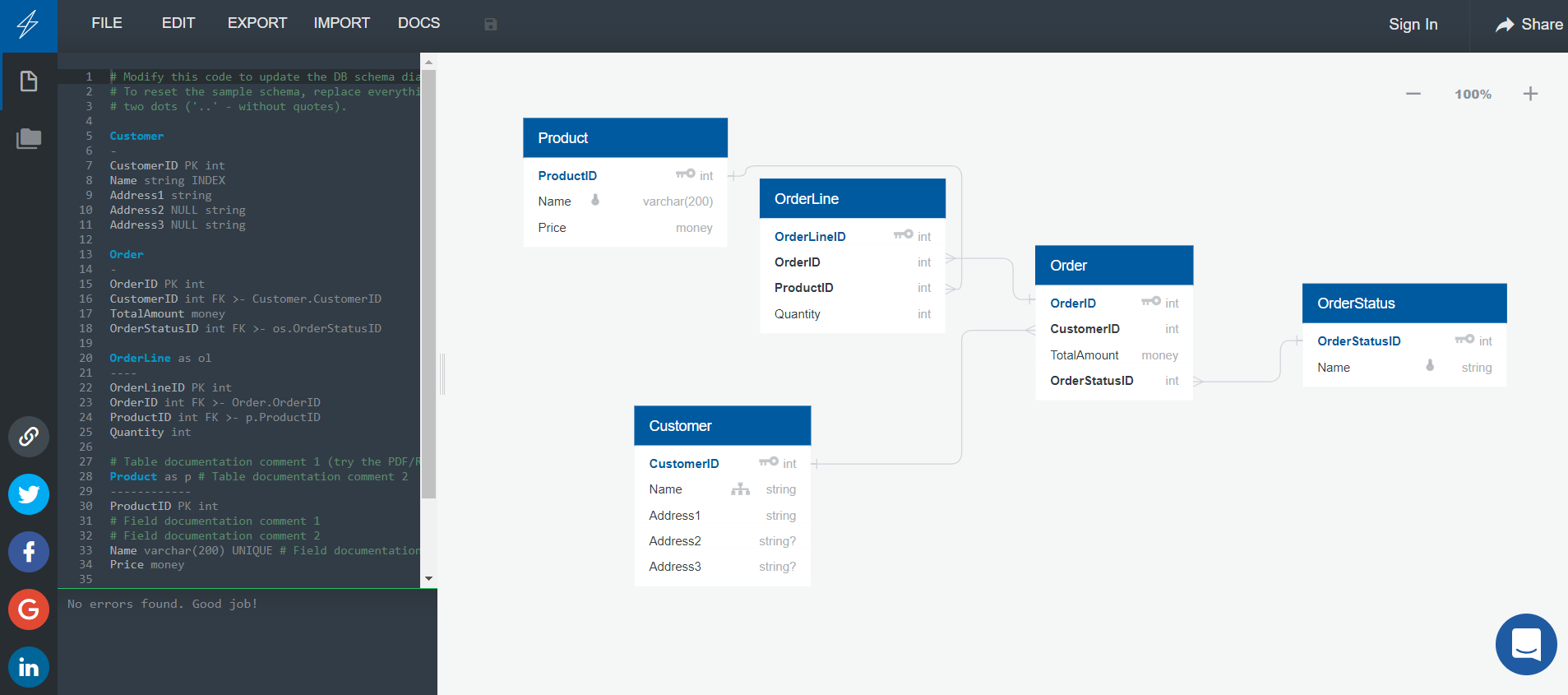This screenshot has height=695, width=1568.
Task: Open the document page sidebar icon
Action: click(29, 81)
